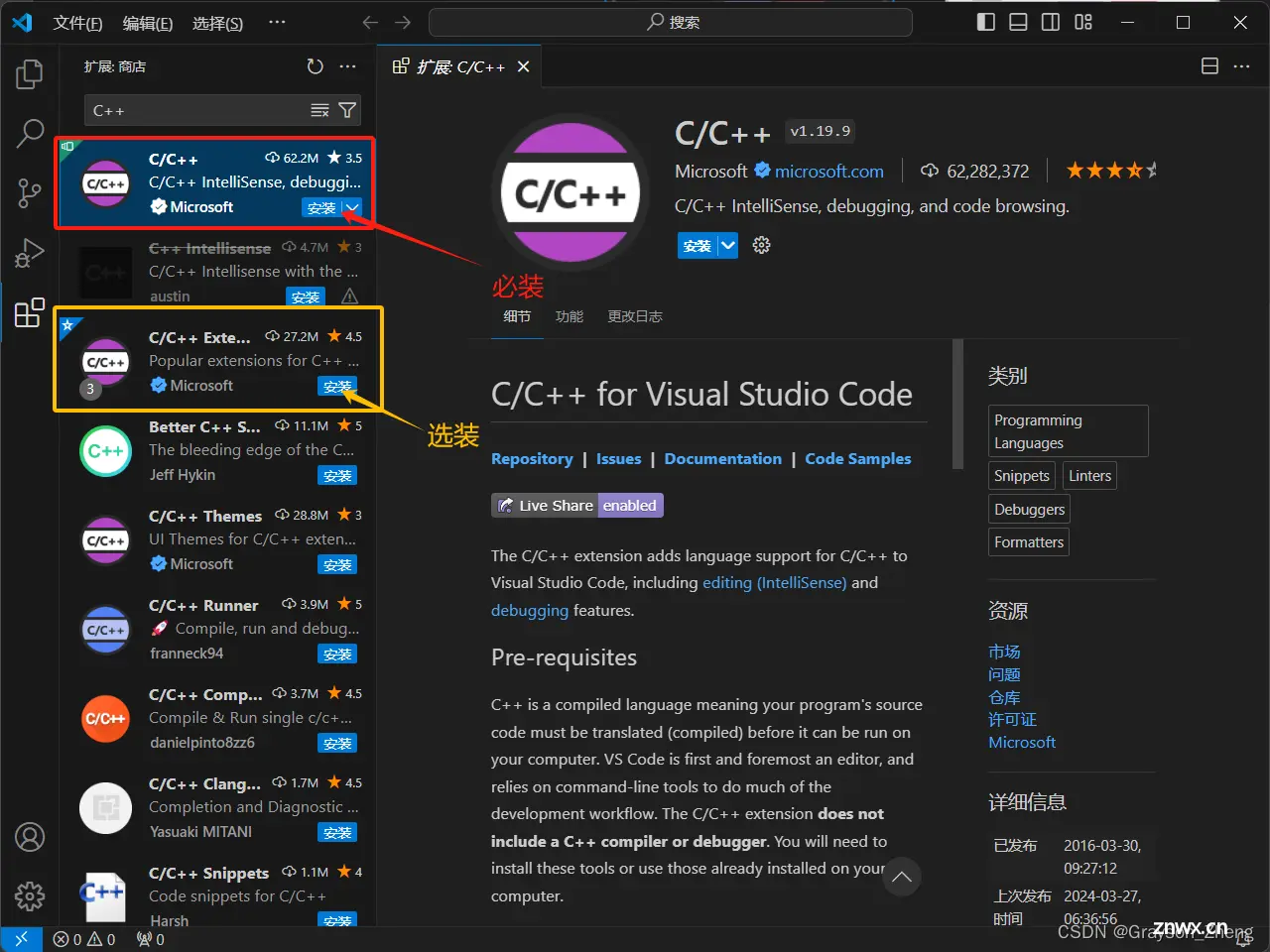Open extensions panel more actions menu
1270x952 pixels.
click(x=347, y=66)
